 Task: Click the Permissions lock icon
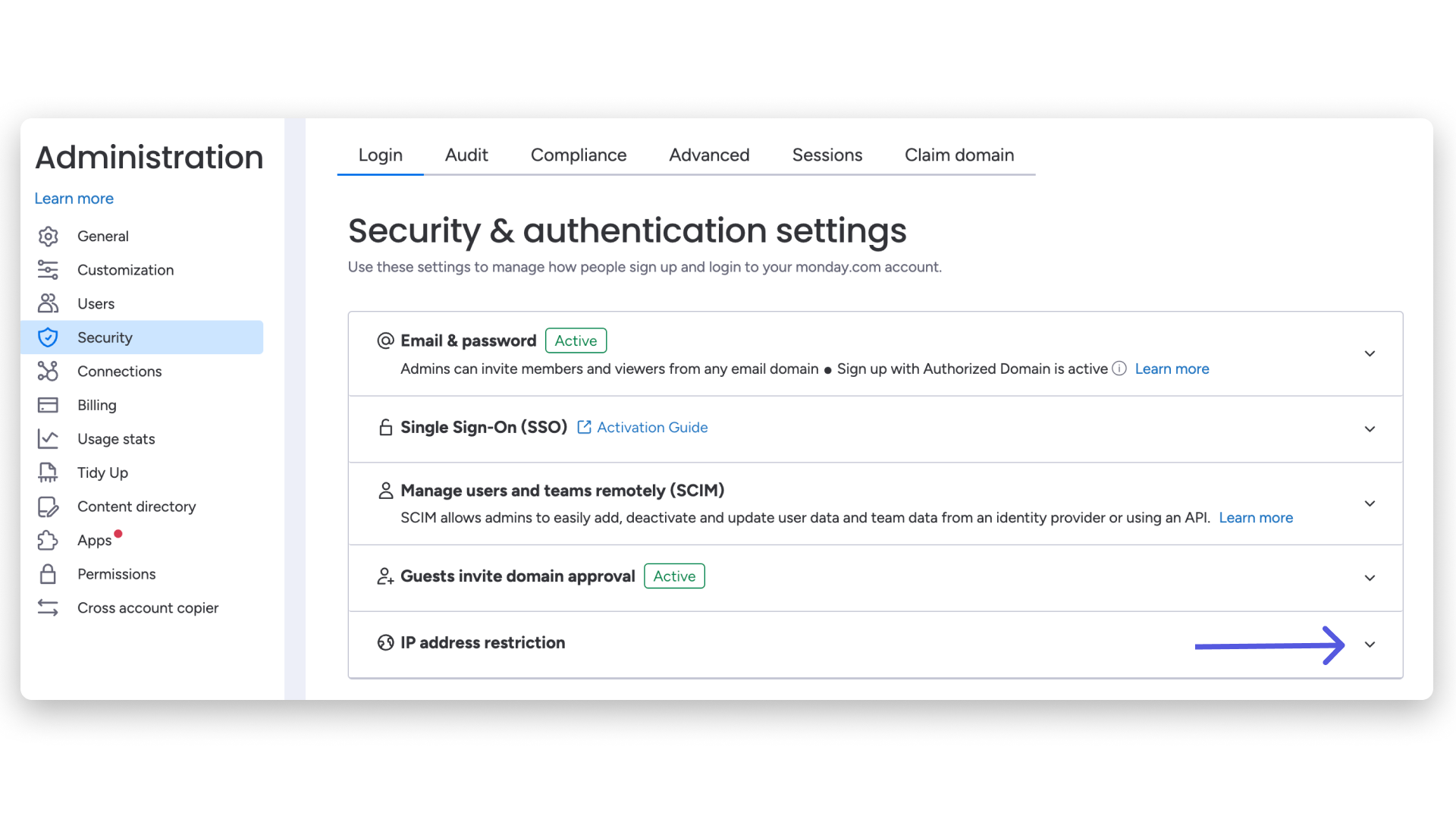pyautogui.click(x=48, y=574)
